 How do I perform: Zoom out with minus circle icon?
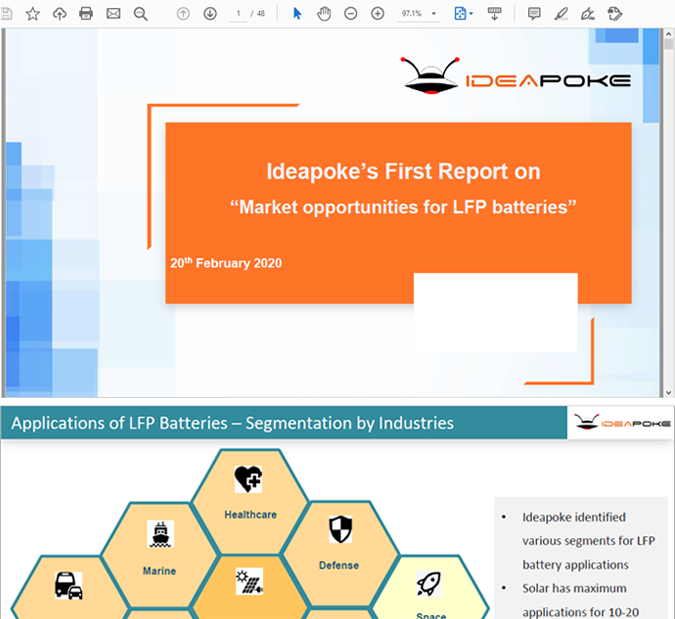coord(350,14)
